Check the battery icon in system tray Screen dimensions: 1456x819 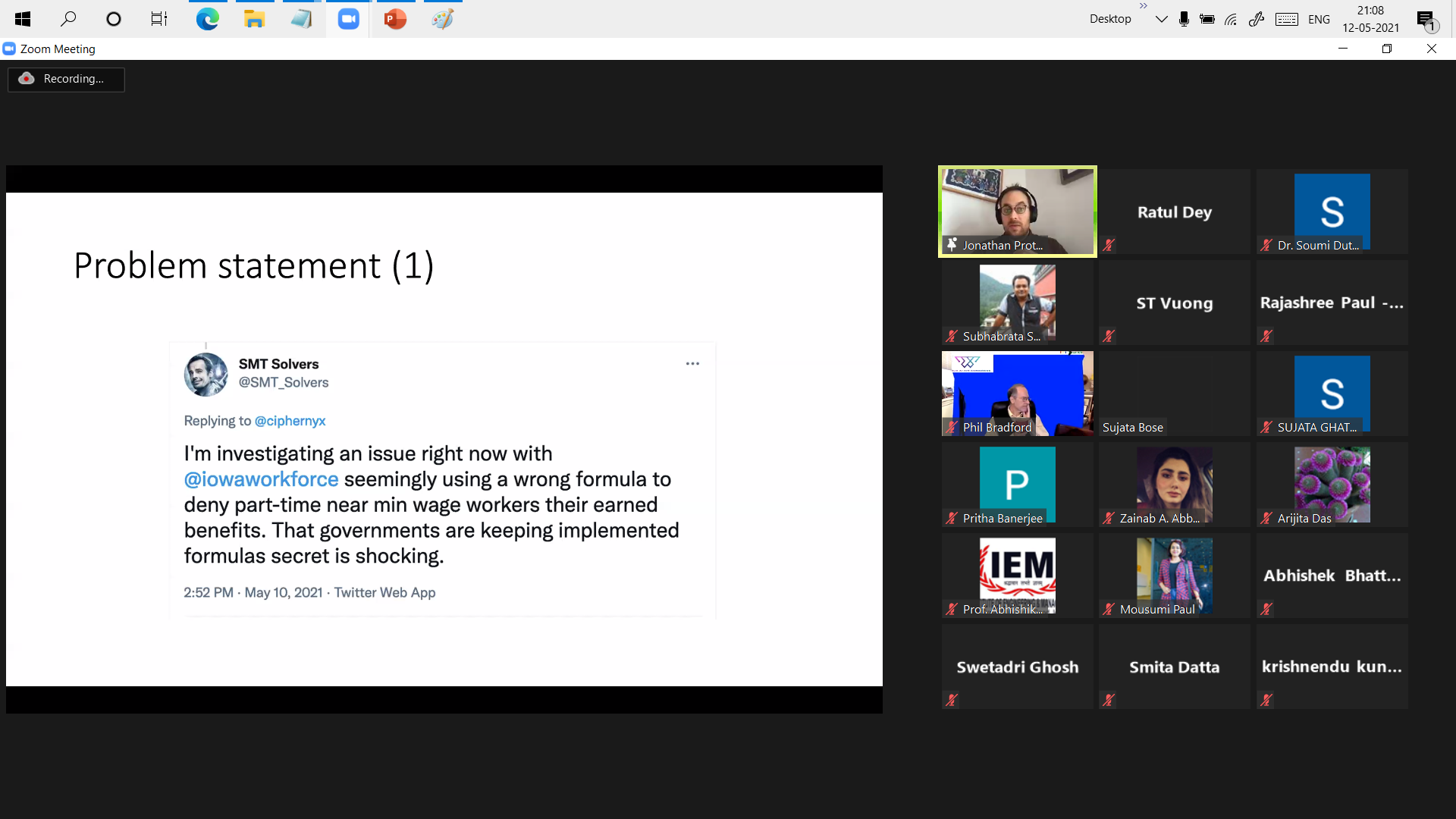pos(1207,19)
